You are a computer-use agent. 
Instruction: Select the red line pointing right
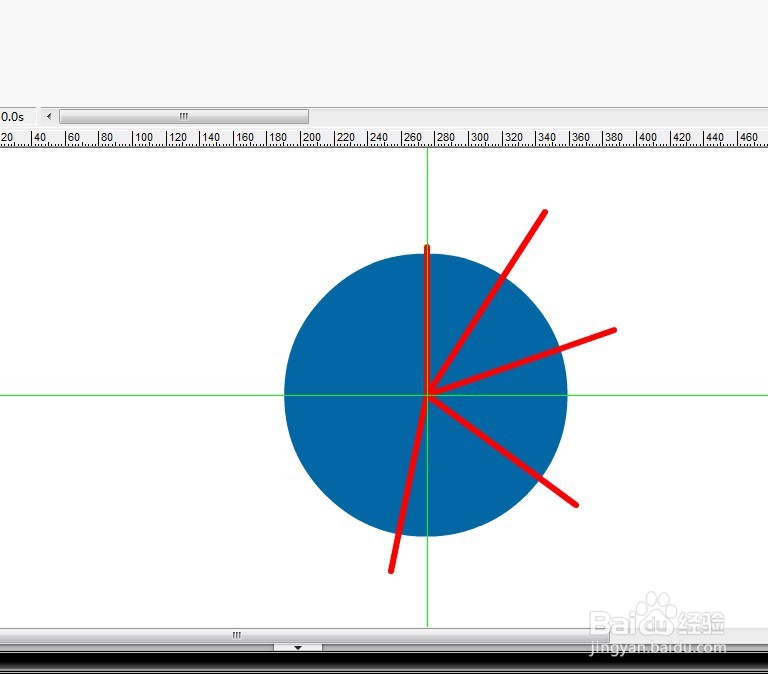(522, 361)
